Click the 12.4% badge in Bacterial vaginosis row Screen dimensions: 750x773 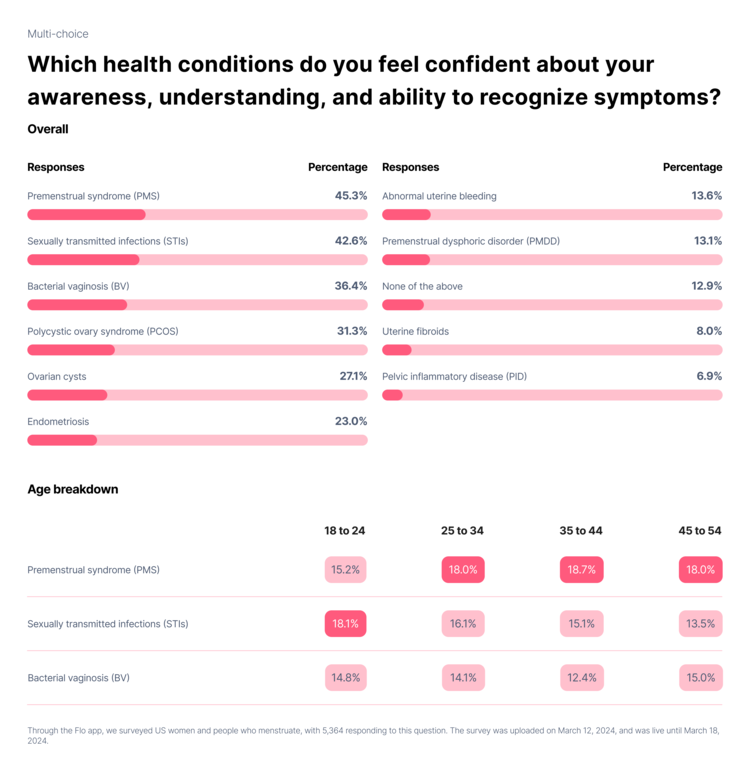coord(581,678)
